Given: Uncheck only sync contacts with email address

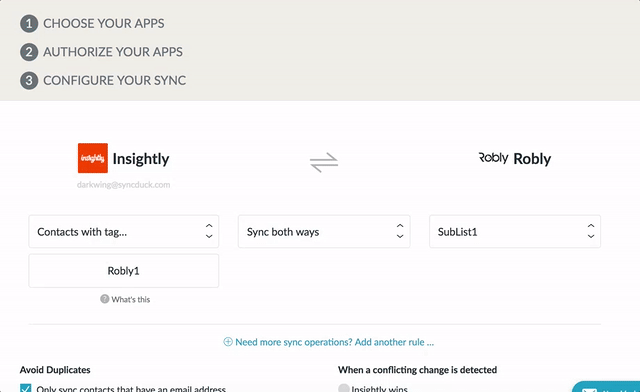Looking at the screenshot, I should (x=25, y=388).
